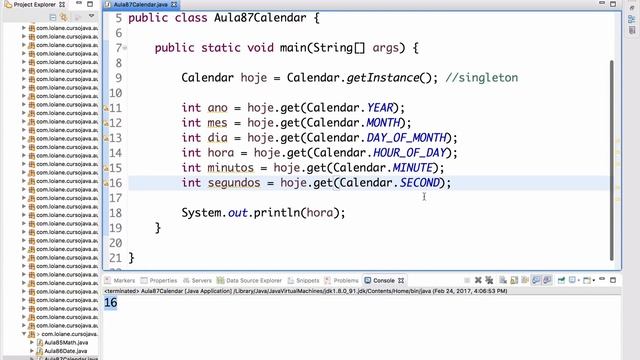Click variable 'mes' on line 12
Image resolution: width=640 pixels, height=360 pixels.
[x=217, y=123]
